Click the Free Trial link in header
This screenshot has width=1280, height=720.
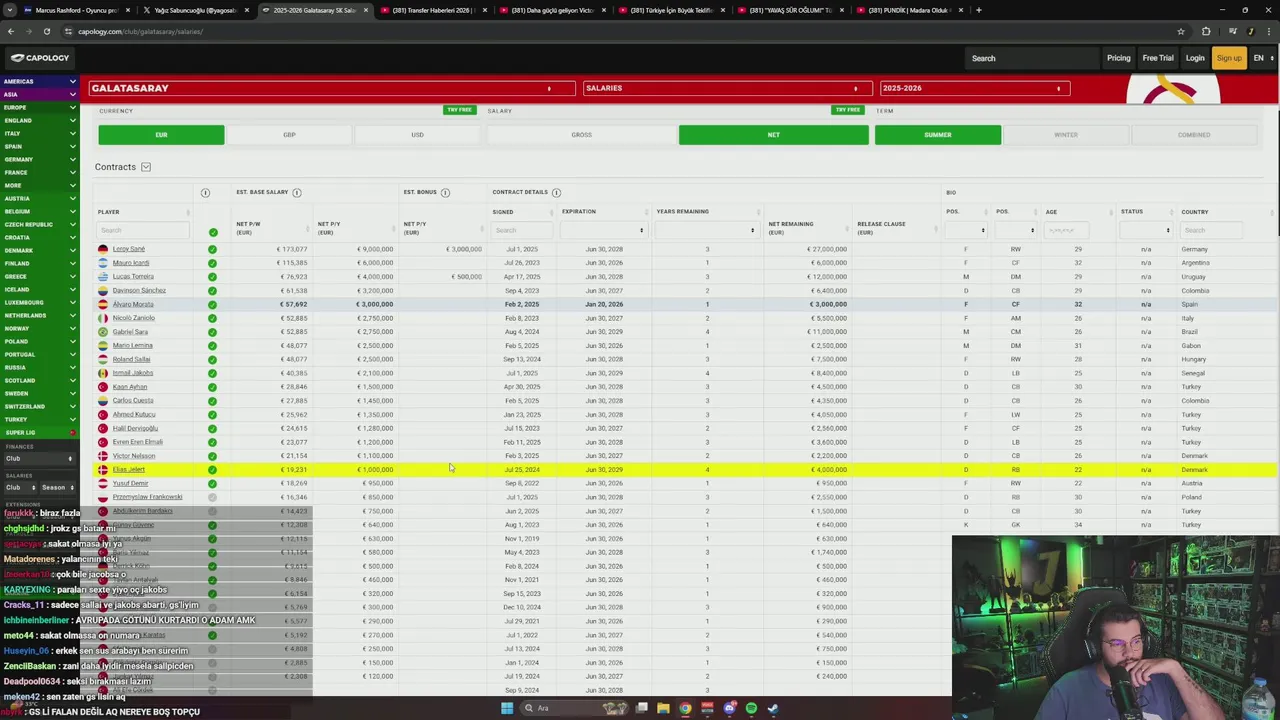click(1158, 58)
